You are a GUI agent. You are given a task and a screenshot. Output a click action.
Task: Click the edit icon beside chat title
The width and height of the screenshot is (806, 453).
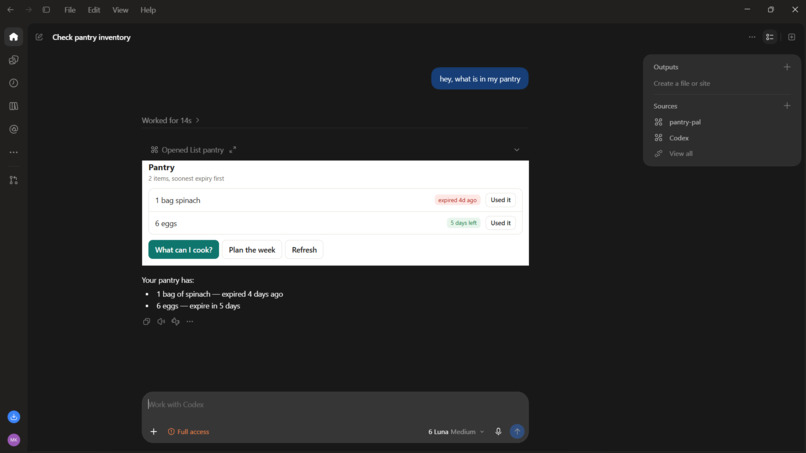39,37
